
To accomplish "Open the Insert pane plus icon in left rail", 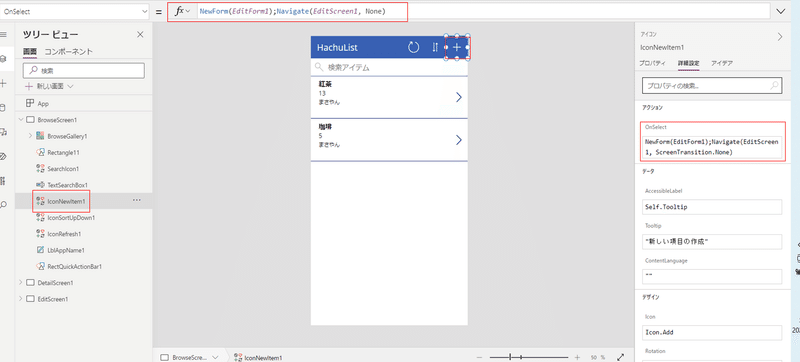I will pos(3,83).
